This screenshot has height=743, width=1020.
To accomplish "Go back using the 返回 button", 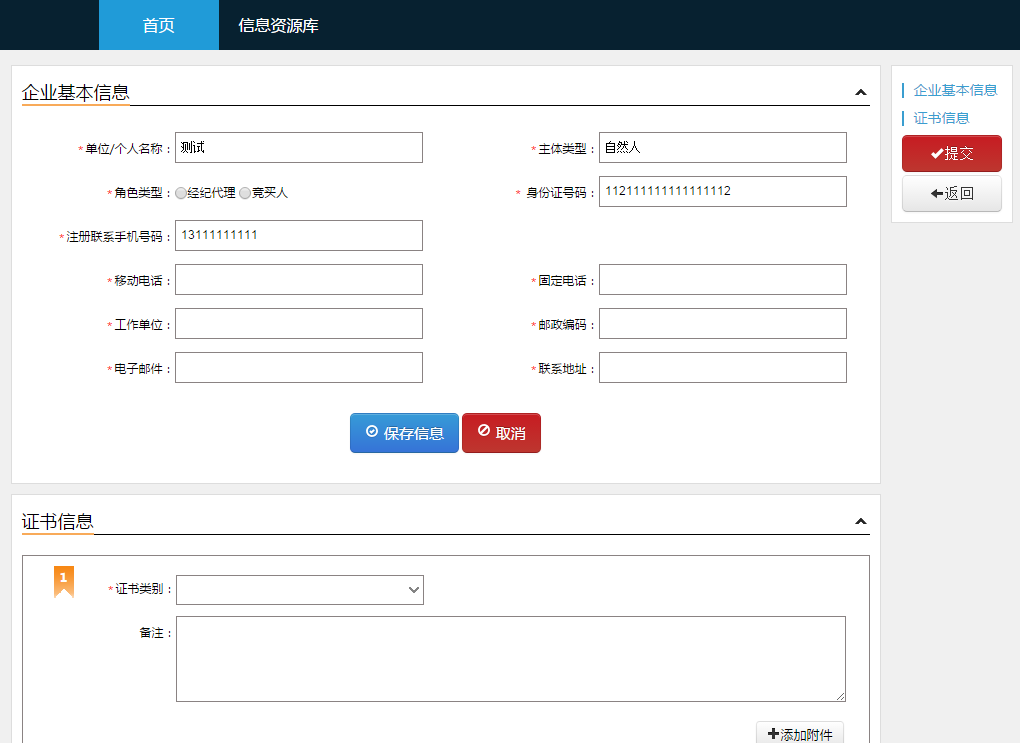I will pyautogui.click(x=951, y=194).
